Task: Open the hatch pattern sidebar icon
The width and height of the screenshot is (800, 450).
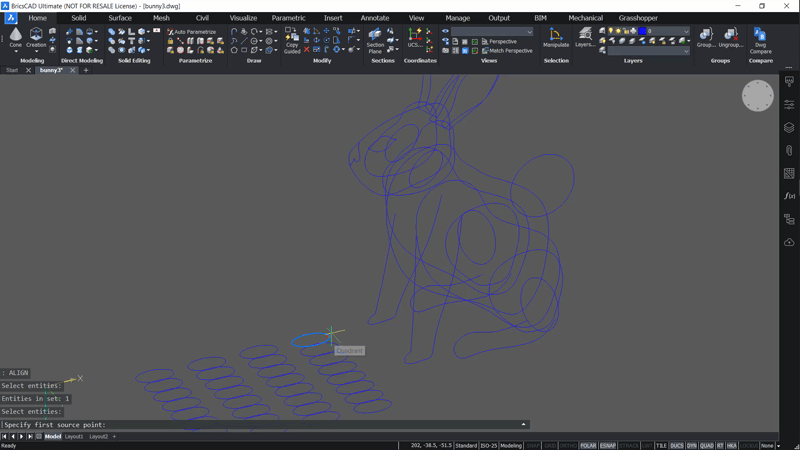Action: (789, 173)
